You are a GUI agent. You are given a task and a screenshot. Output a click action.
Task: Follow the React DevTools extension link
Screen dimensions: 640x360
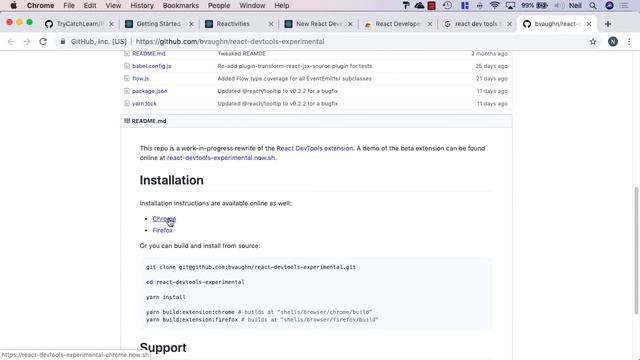315,148
